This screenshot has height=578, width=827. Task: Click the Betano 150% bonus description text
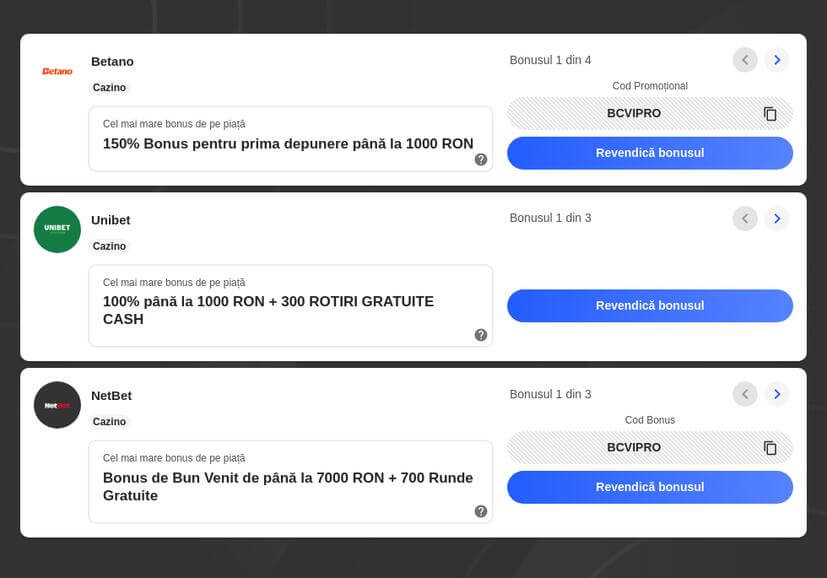tap(288, 144)
